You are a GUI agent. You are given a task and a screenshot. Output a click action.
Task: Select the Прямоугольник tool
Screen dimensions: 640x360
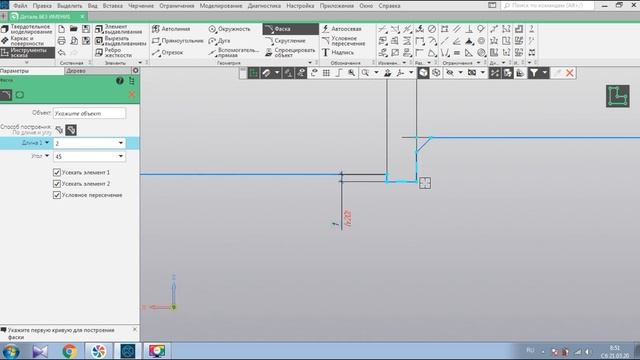(178, 41)
